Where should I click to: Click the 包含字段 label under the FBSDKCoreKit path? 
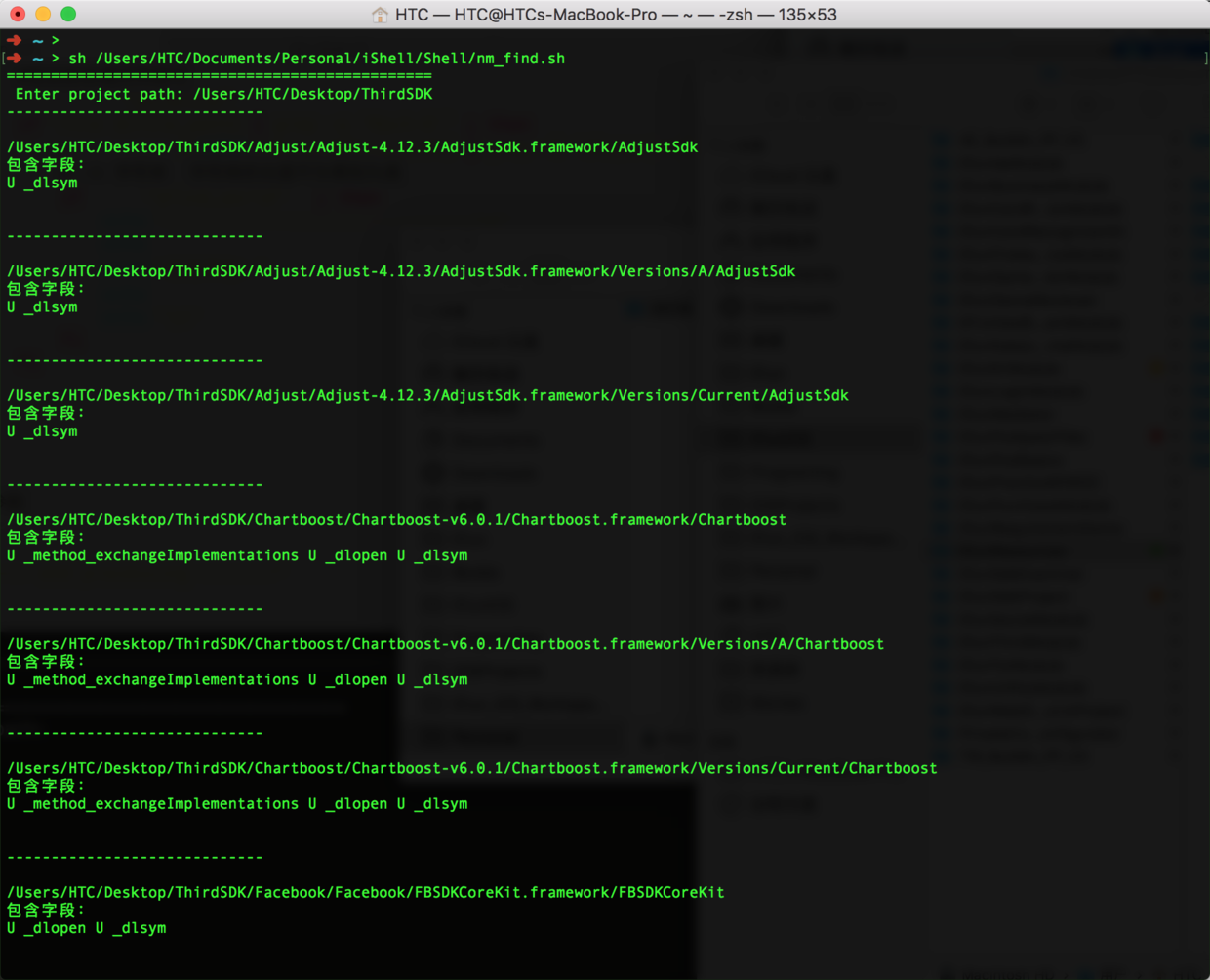pyautogui.click(x=46, y=910)
